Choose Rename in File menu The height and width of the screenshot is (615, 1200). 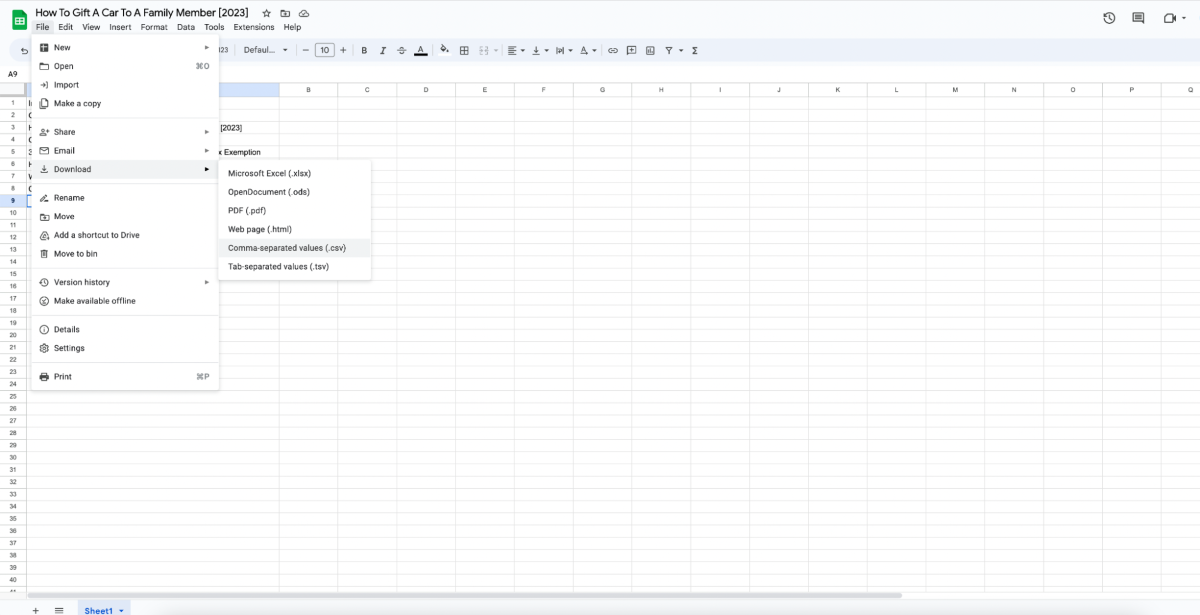[x=125, y=198]
